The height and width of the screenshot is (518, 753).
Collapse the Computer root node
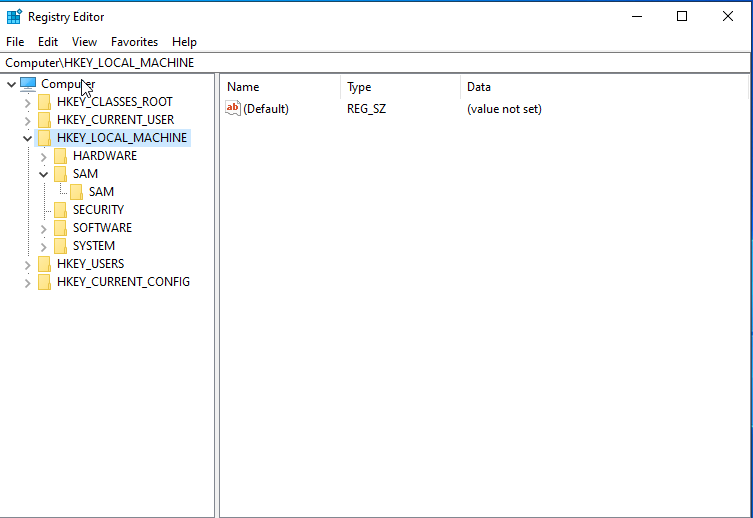pos(12,84)
